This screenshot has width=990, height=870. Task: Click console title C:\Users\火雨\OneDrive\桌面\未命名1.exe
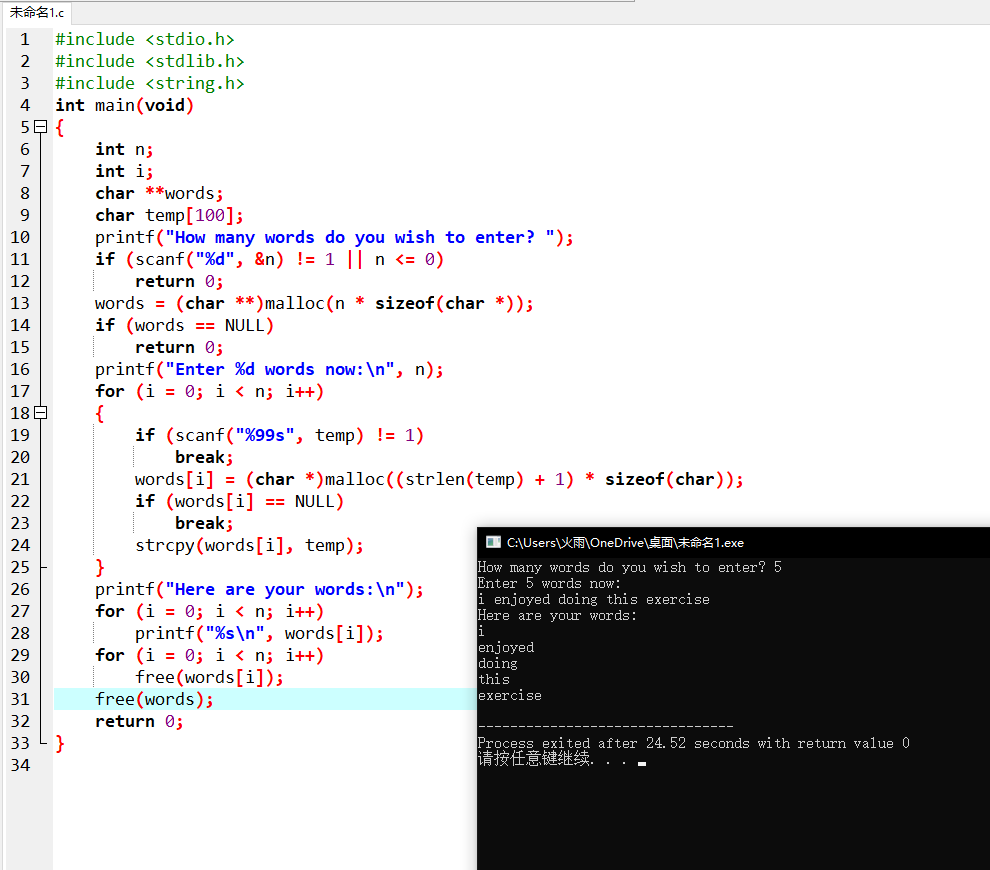(625, 542)
